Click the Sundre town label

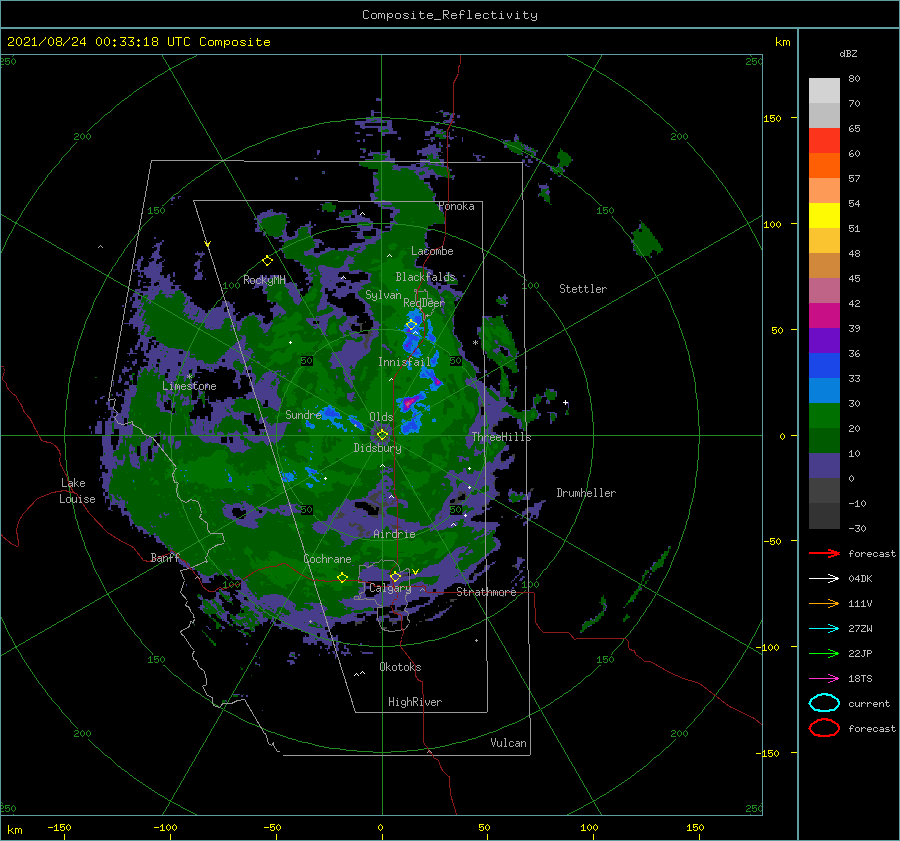(x=303, y=415)
